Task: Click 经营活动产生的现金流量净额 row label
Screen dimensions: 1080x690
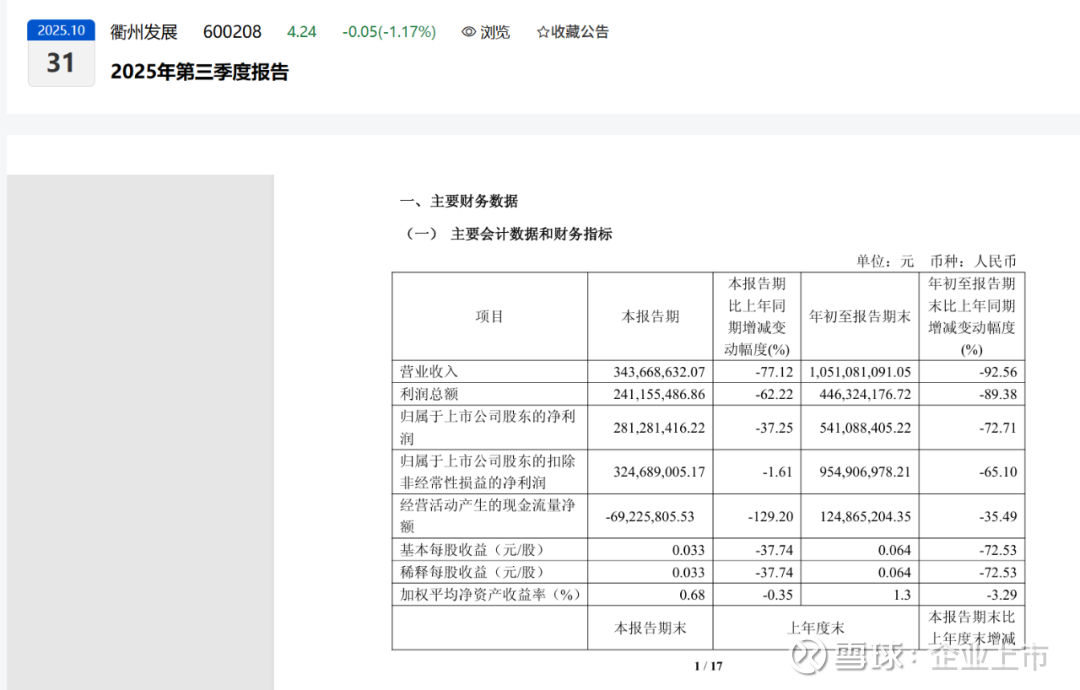Action: point(488,516)
